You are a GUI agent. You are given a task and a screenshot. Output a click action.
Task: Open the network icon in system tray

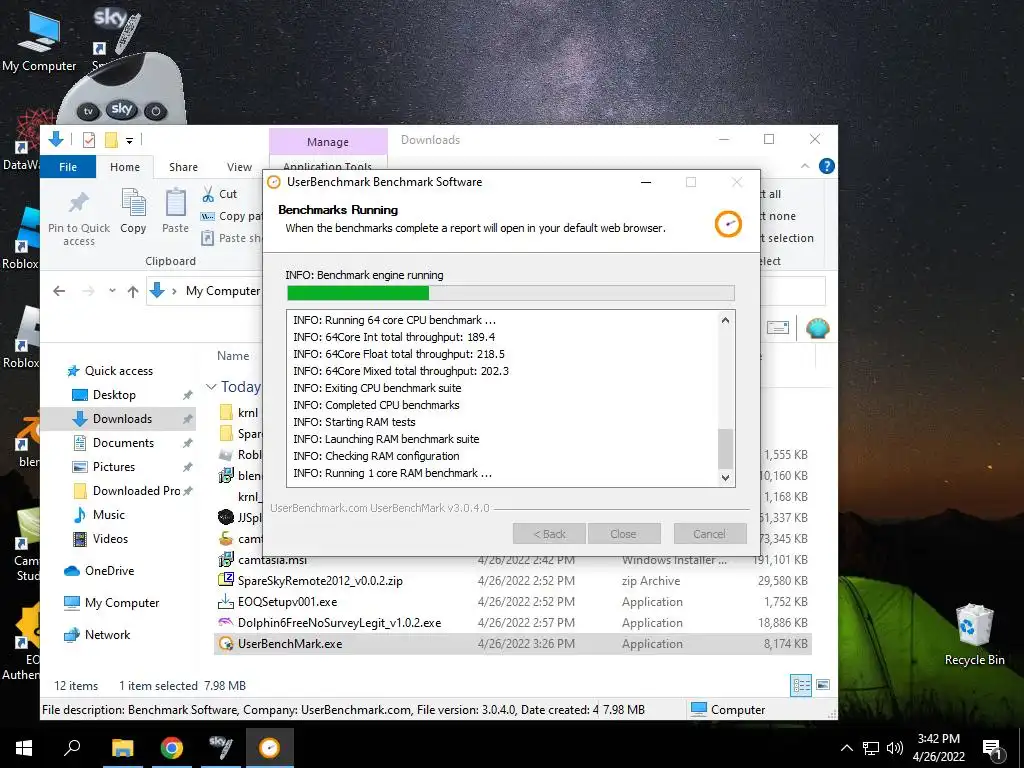tap(871, 748)
